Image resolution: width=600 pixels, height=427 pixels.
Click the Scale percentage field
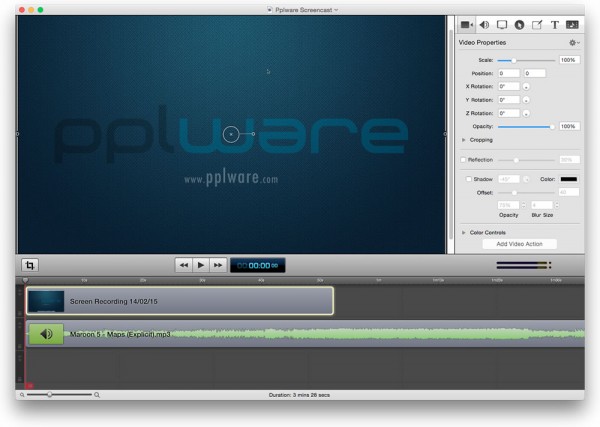click(x=569, y=60)
